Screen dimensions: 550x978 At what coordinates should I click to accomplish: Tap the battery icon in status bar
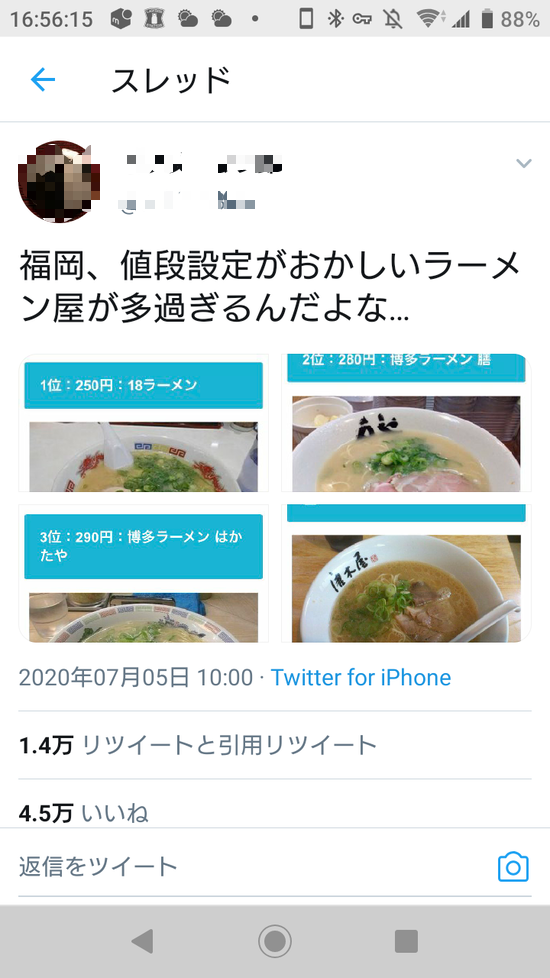(x=487, y=19)
